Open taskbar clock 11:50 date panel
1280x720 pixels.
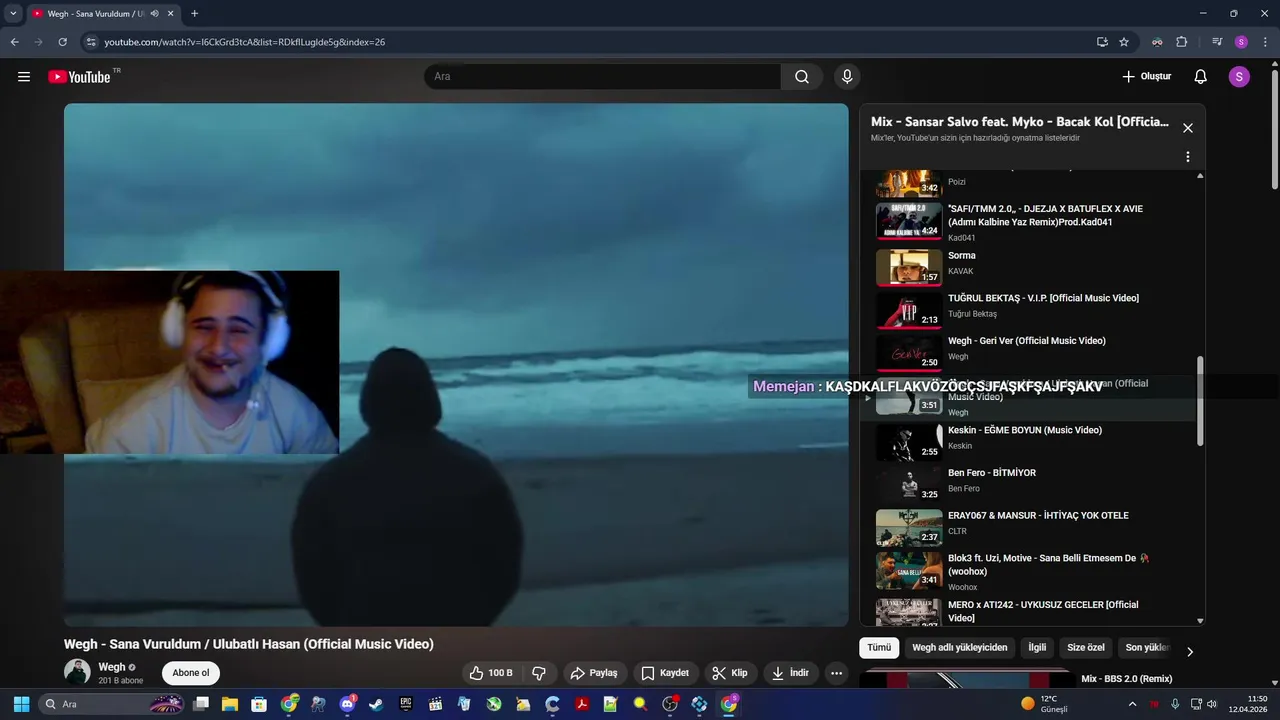click(1248, 704)
